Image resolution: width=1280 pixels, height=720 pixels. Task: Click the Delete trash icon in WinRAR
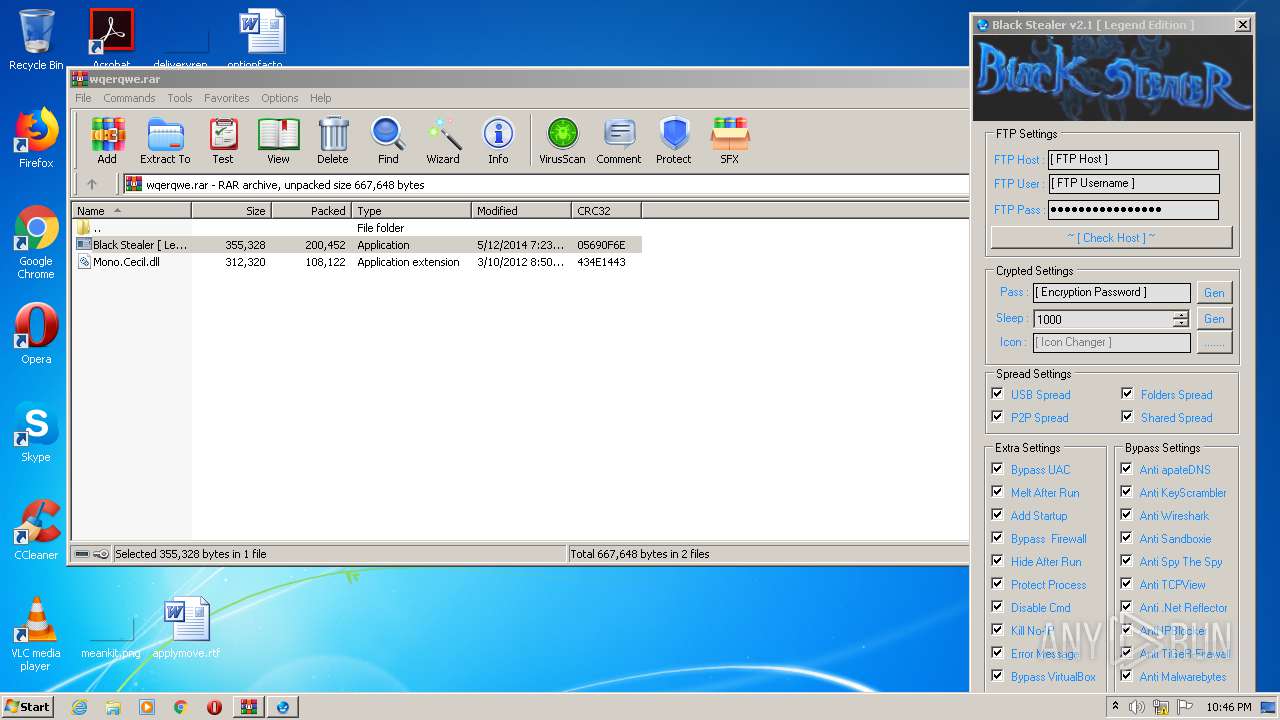click(x=333, y=140)
